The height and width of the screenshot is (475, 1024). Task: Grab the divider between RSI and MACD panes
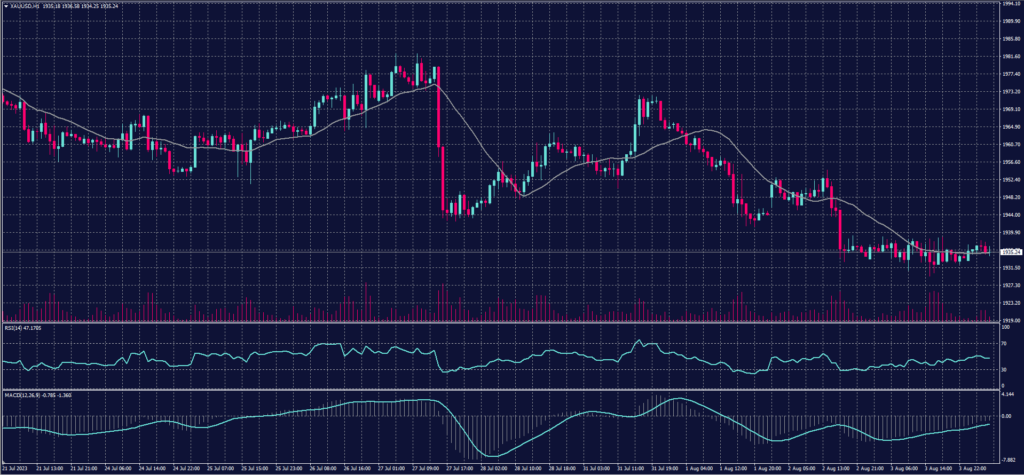pyautogui.click(x=500, y=390)
